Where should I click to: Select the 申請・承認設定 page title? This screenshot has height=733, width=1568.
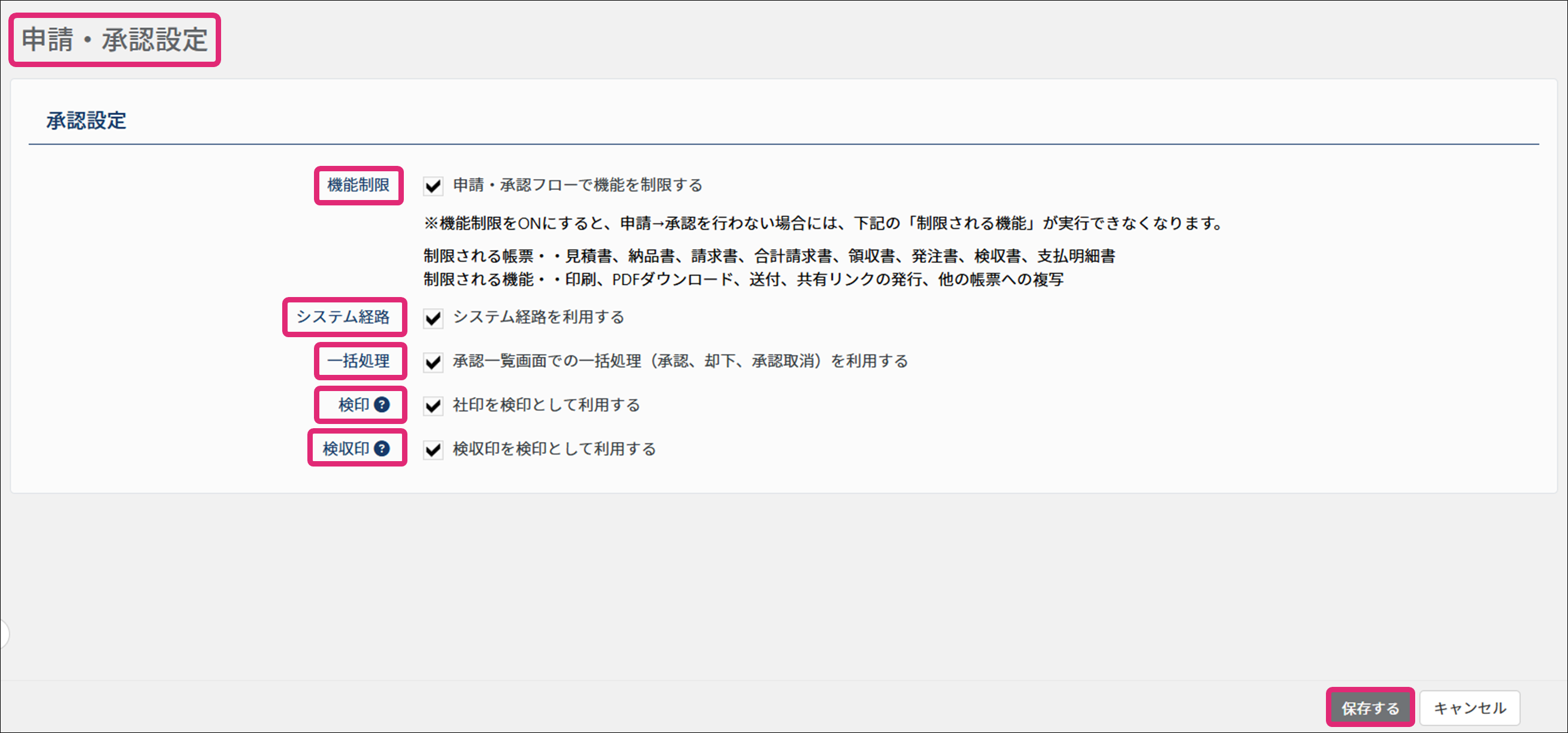pyautogui.click(x=114, y=40)
